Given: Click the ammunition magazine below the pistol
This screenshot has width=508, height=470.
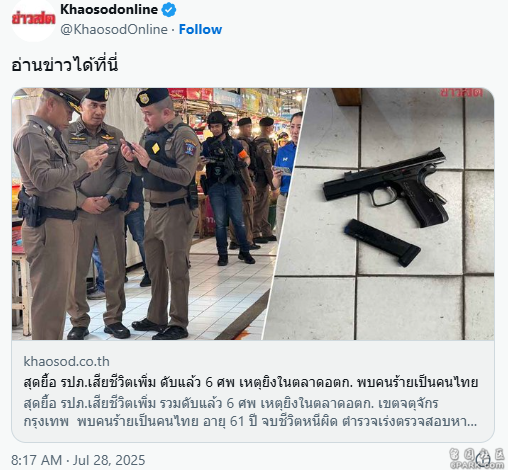Looking at the screenshot, I should click(382, 243).
